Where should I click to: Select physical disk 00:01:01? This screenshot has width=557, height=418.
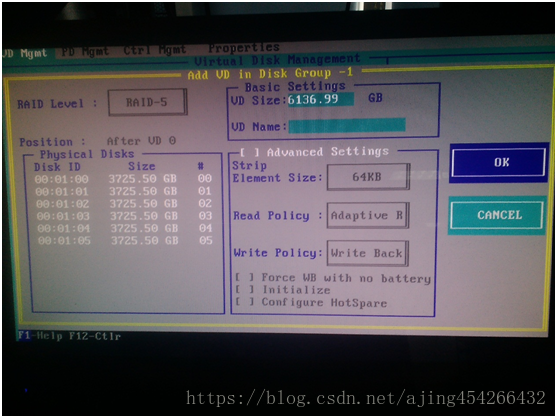tap(123, 191)
